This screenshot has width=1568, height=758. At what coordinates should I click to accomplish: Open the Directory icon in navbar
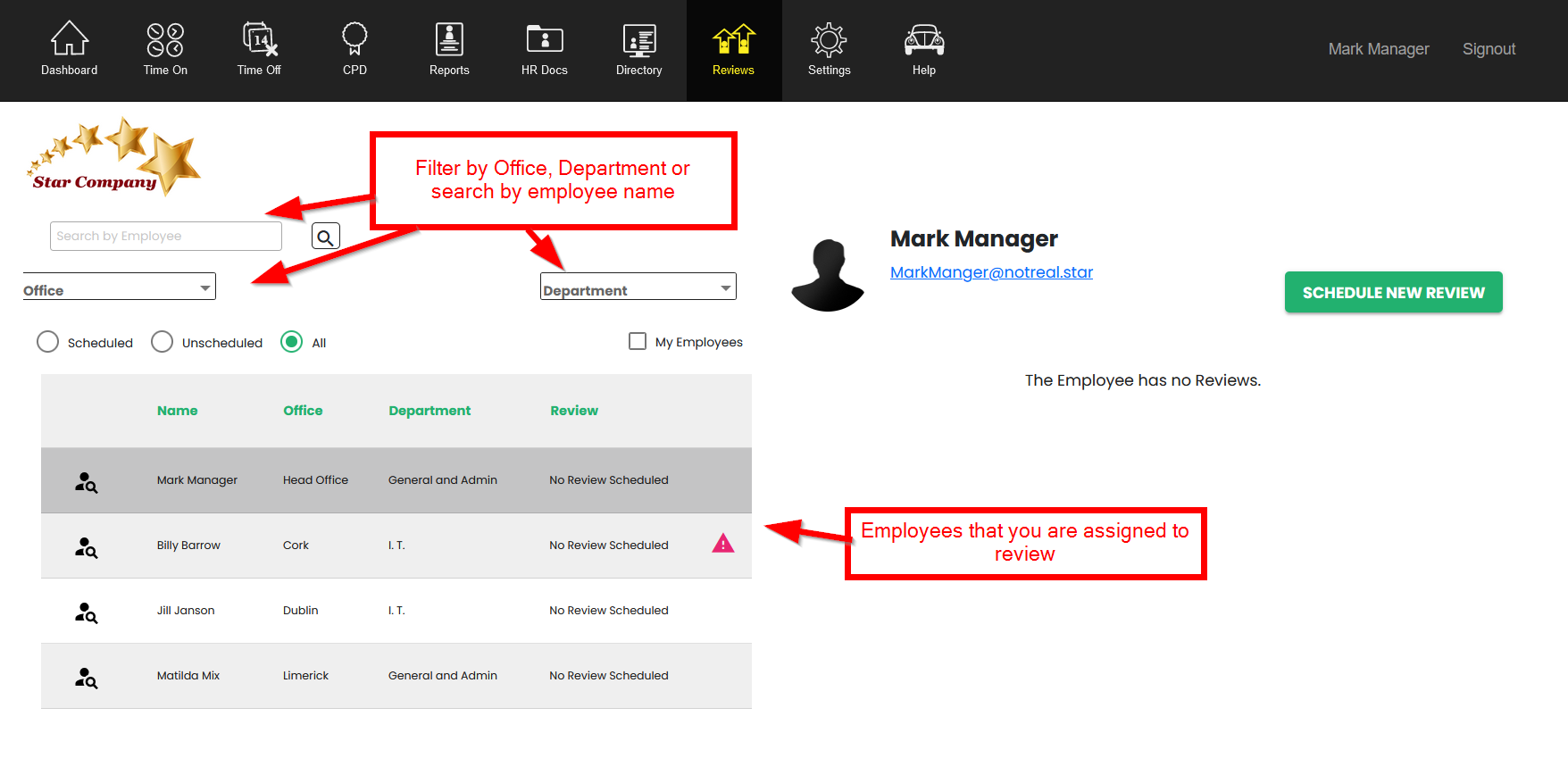coord(638,40)
